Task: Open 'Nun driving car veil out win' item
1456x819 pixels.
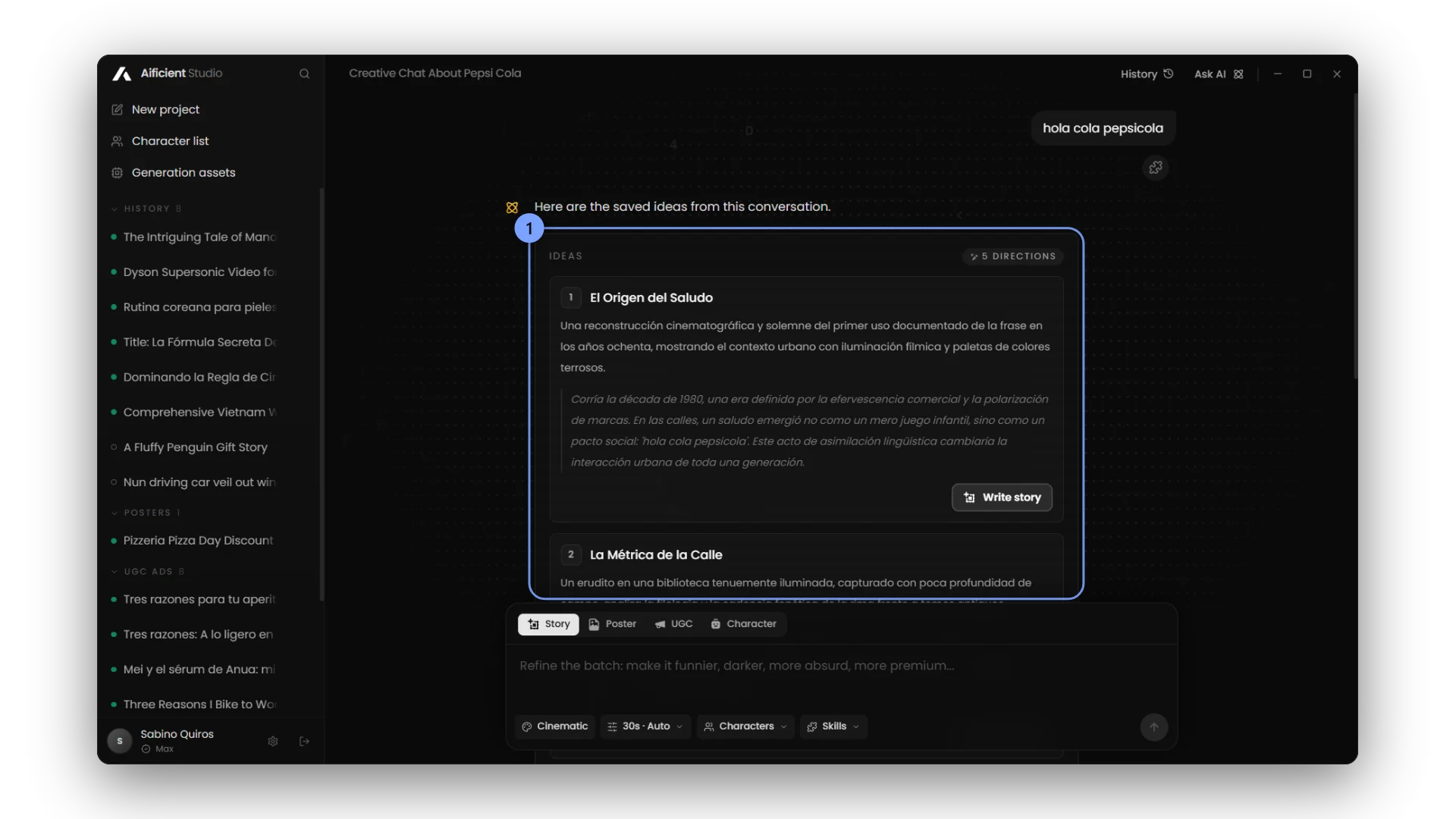Action: coord(200,482)
